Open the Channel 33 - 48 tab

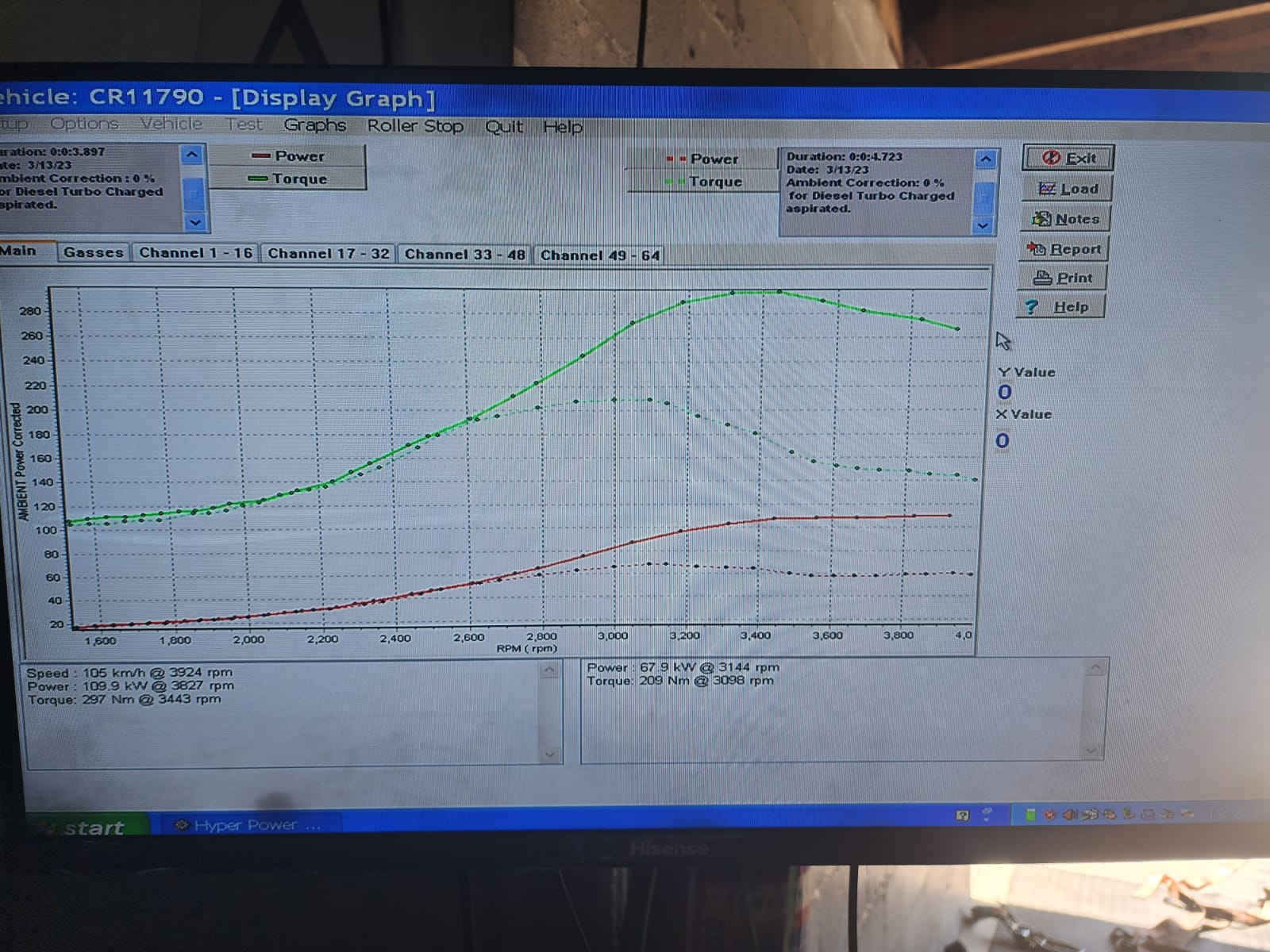tap(465, 255)
